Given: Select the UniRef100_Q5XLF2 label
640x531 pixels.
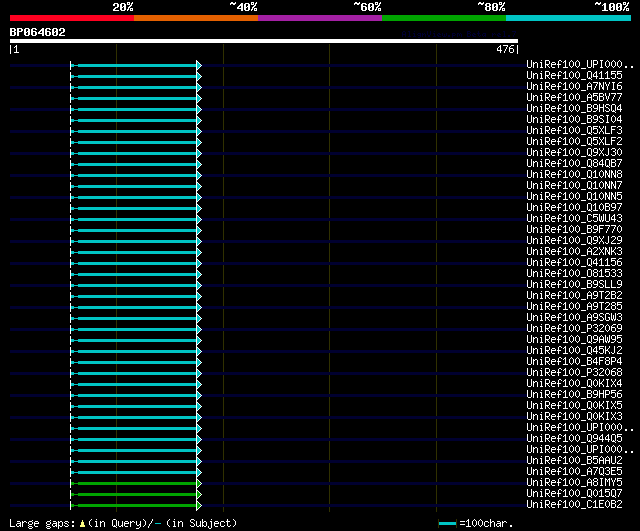Looking at the screenshot, I should (574, 142).
